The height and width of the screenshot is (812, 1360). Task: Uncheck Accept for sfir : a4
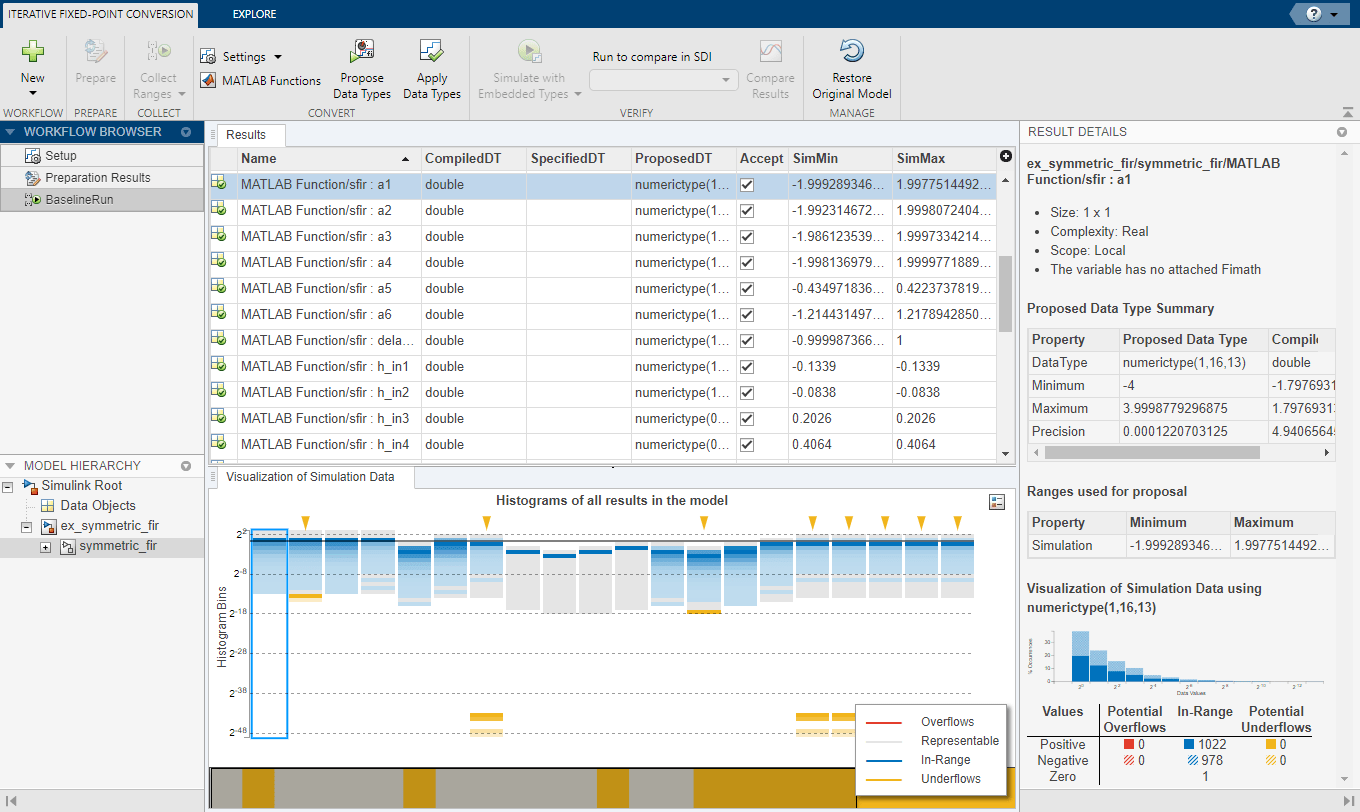(x=747, y=263)
